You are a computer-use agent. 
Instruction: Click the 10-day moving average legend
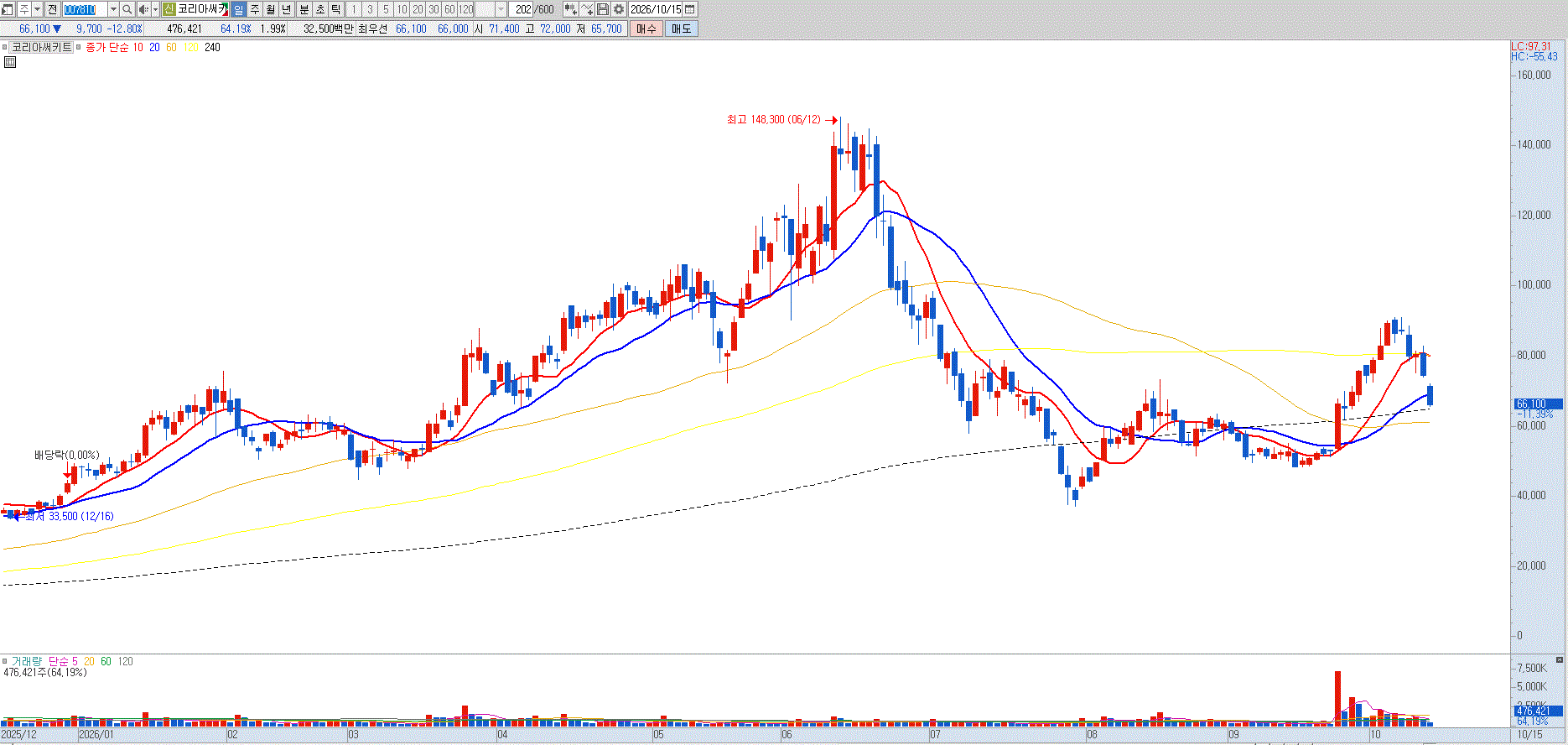[138, 48]
